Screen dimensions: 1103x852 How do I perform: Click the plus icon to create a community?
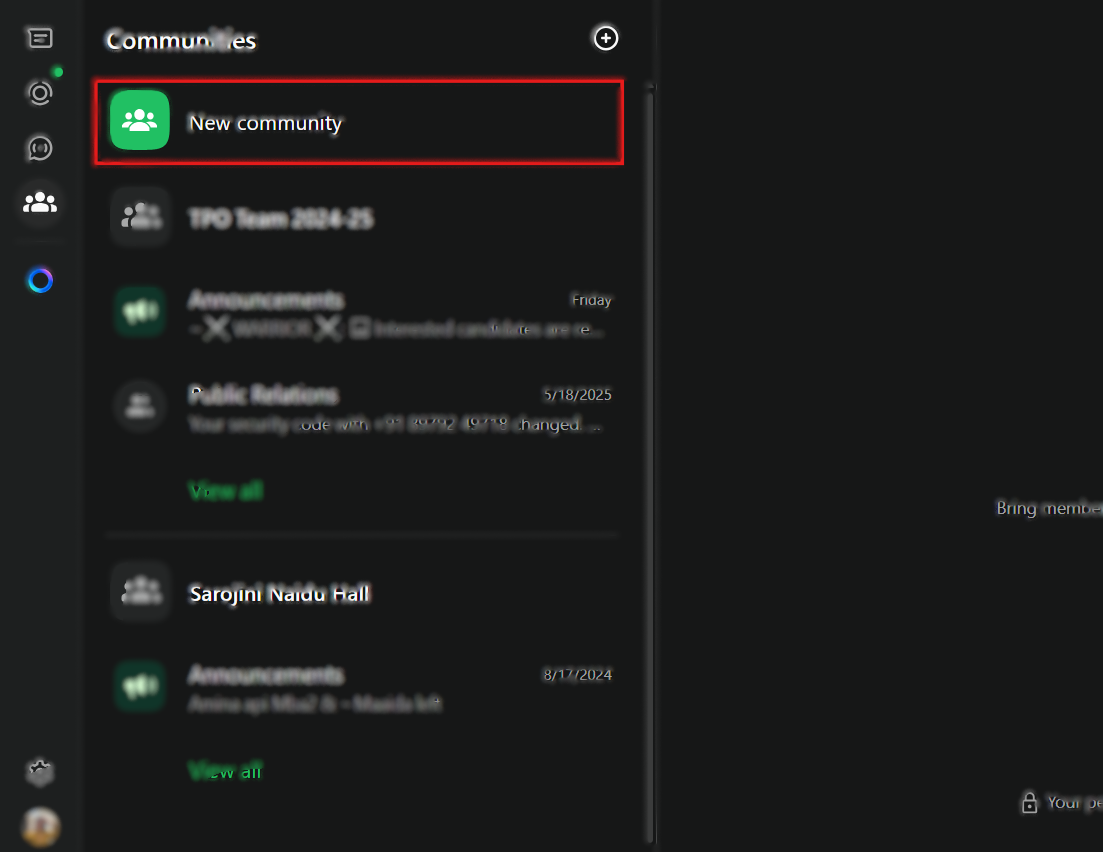point(605,38)
